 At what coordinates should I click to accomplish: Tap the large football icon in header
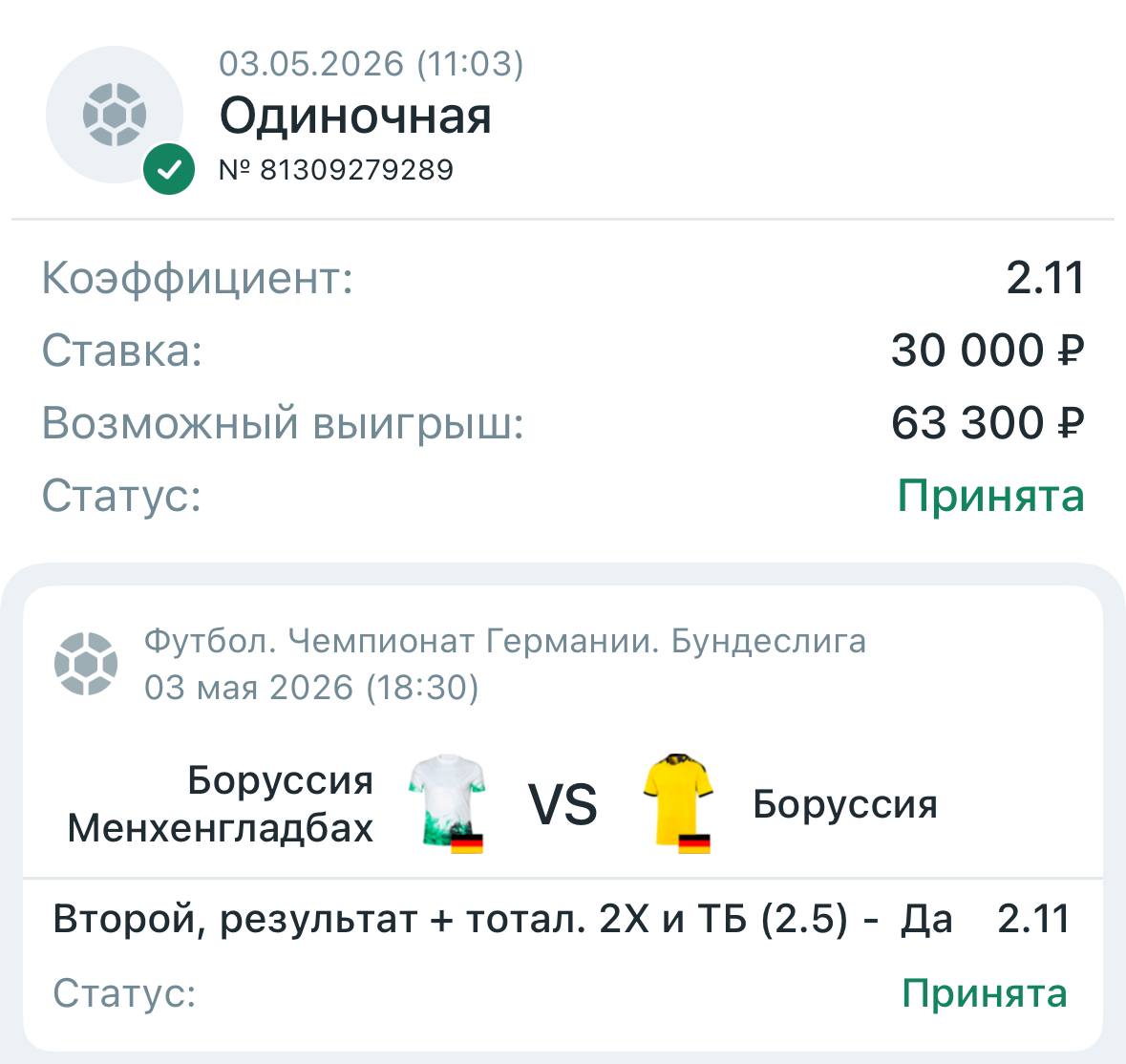pos(115,115)
